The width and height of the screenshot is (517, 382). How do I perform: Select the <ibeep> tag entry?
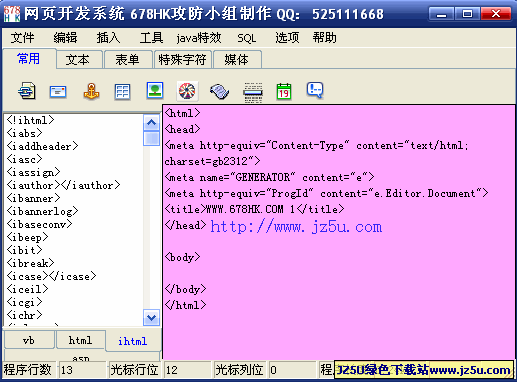[27, 237]
